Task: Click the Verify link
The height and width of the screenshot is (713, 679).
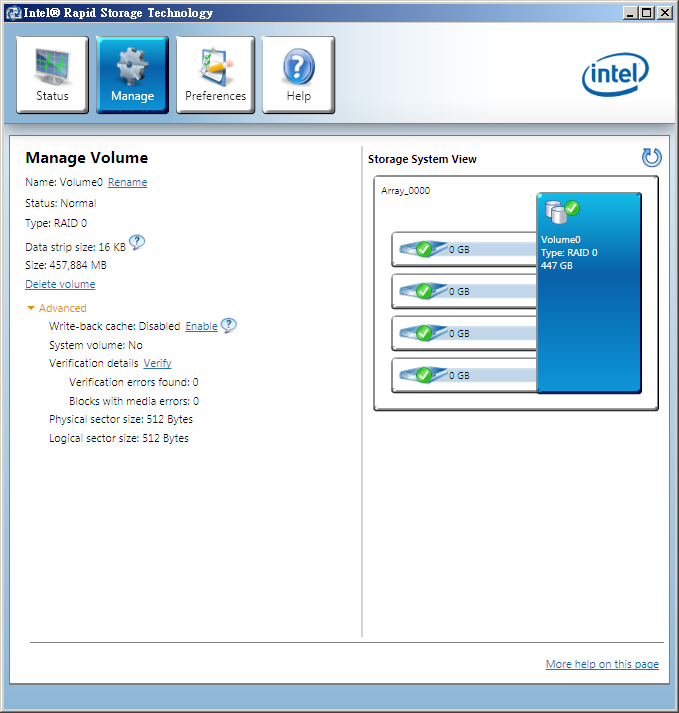Action: pyautogui.click(x=157, y=363)
